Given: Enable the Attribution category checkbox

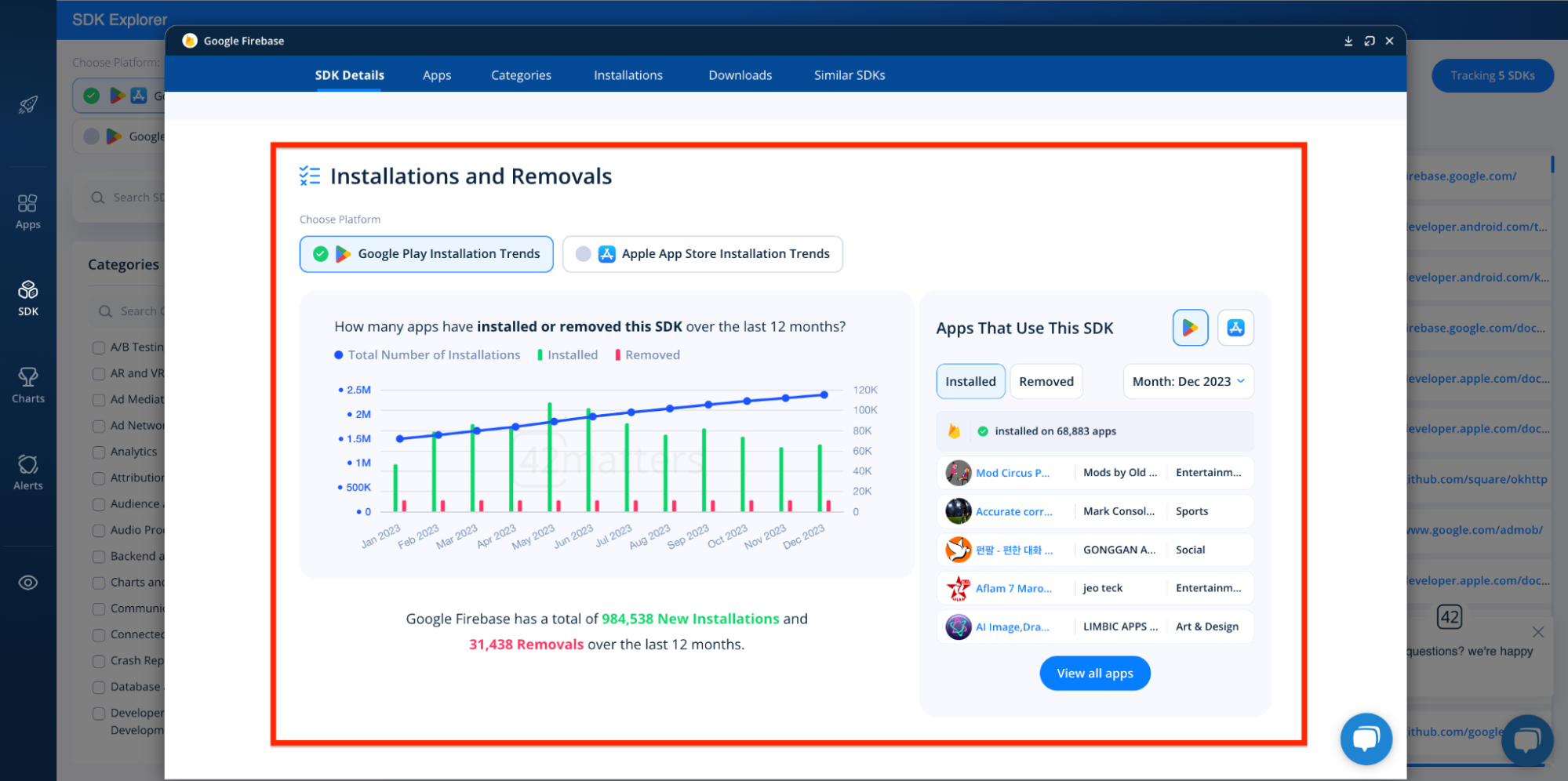Looking at the screenshot, I should pos(99,478).
